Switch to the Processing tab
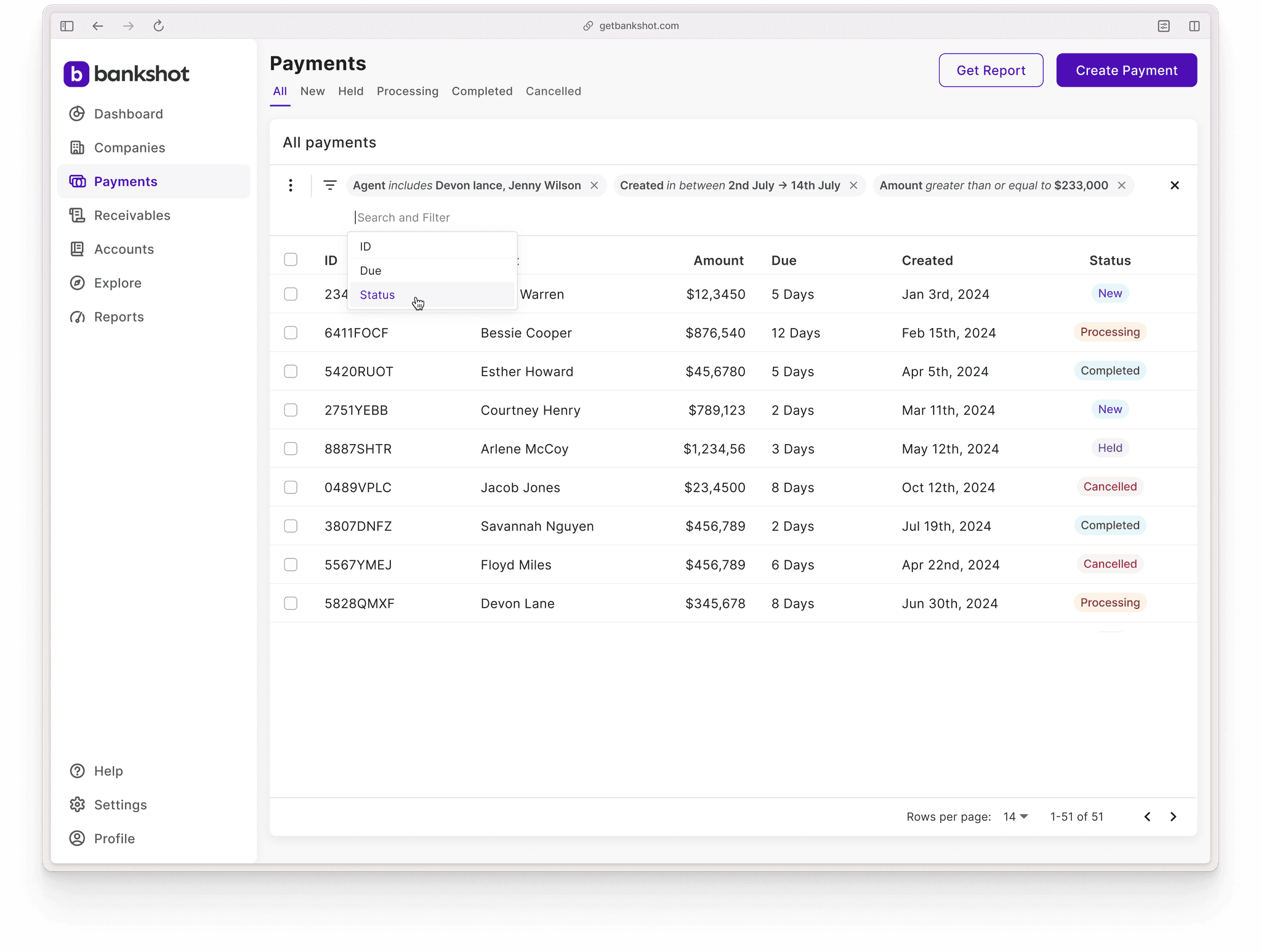 coord(408,91)
